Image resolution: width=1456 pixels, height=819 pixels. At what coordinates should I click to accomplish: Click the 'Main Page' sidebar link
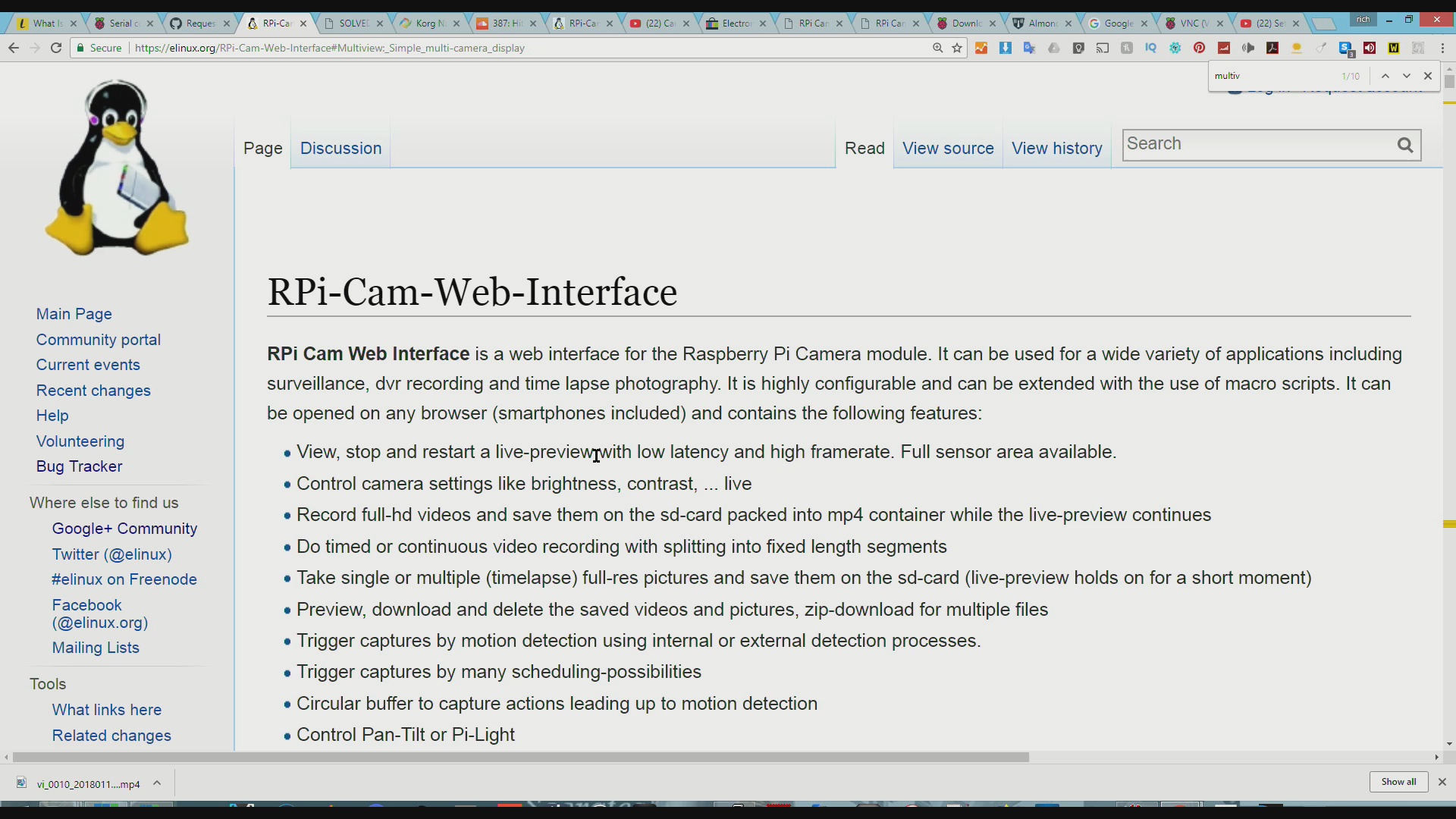pyautogui.click(x=74, y=314)
